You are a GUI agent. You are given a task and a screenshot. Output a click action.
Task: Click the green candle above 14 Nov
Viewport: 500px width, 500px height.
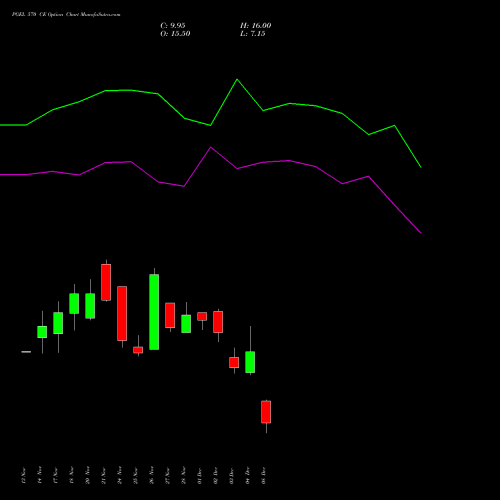(x=42, y=332)
